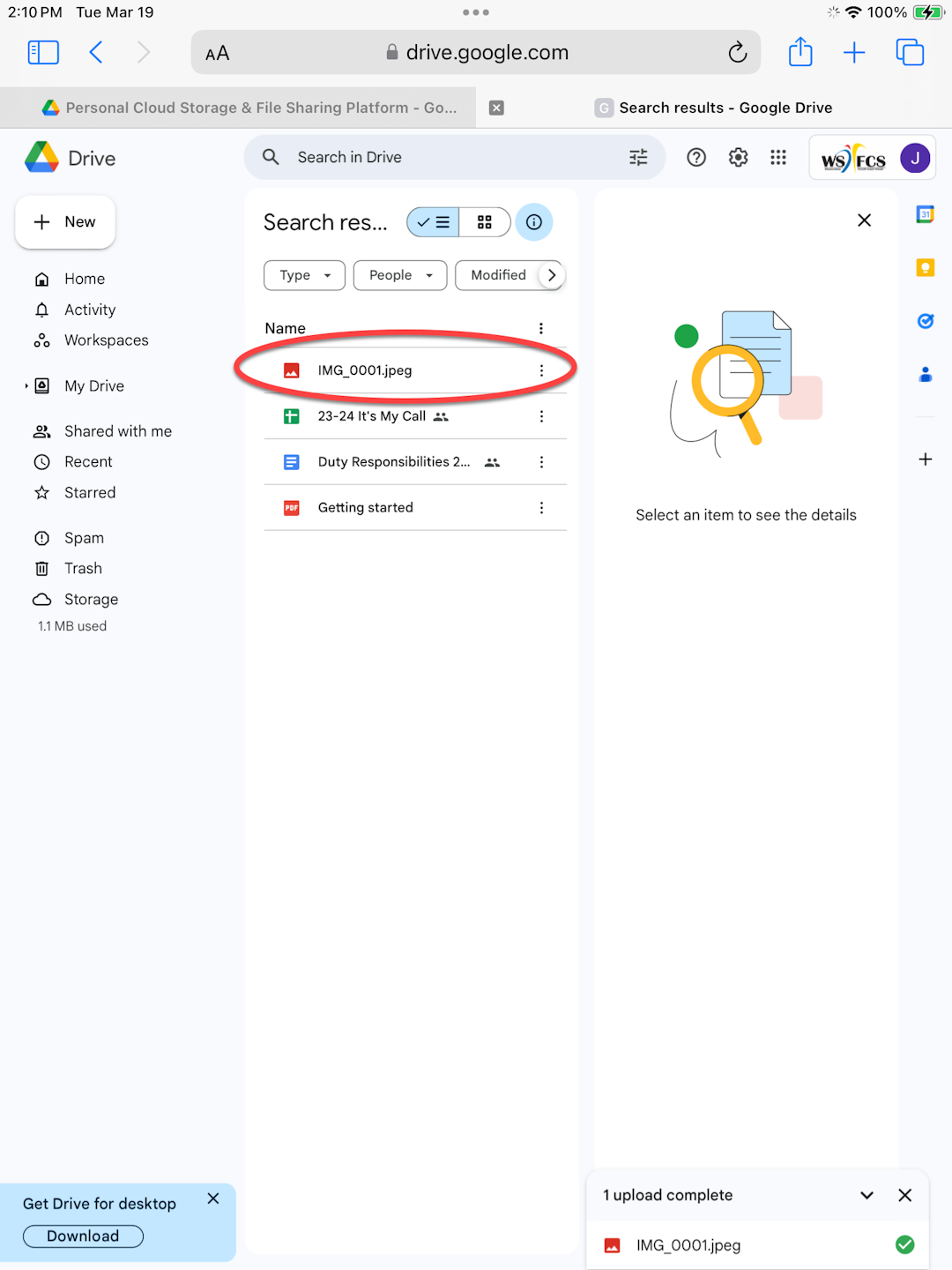Tap the three-dot multitasking menu
This screenshot has height=1270, width=952.
coord(476,12)
